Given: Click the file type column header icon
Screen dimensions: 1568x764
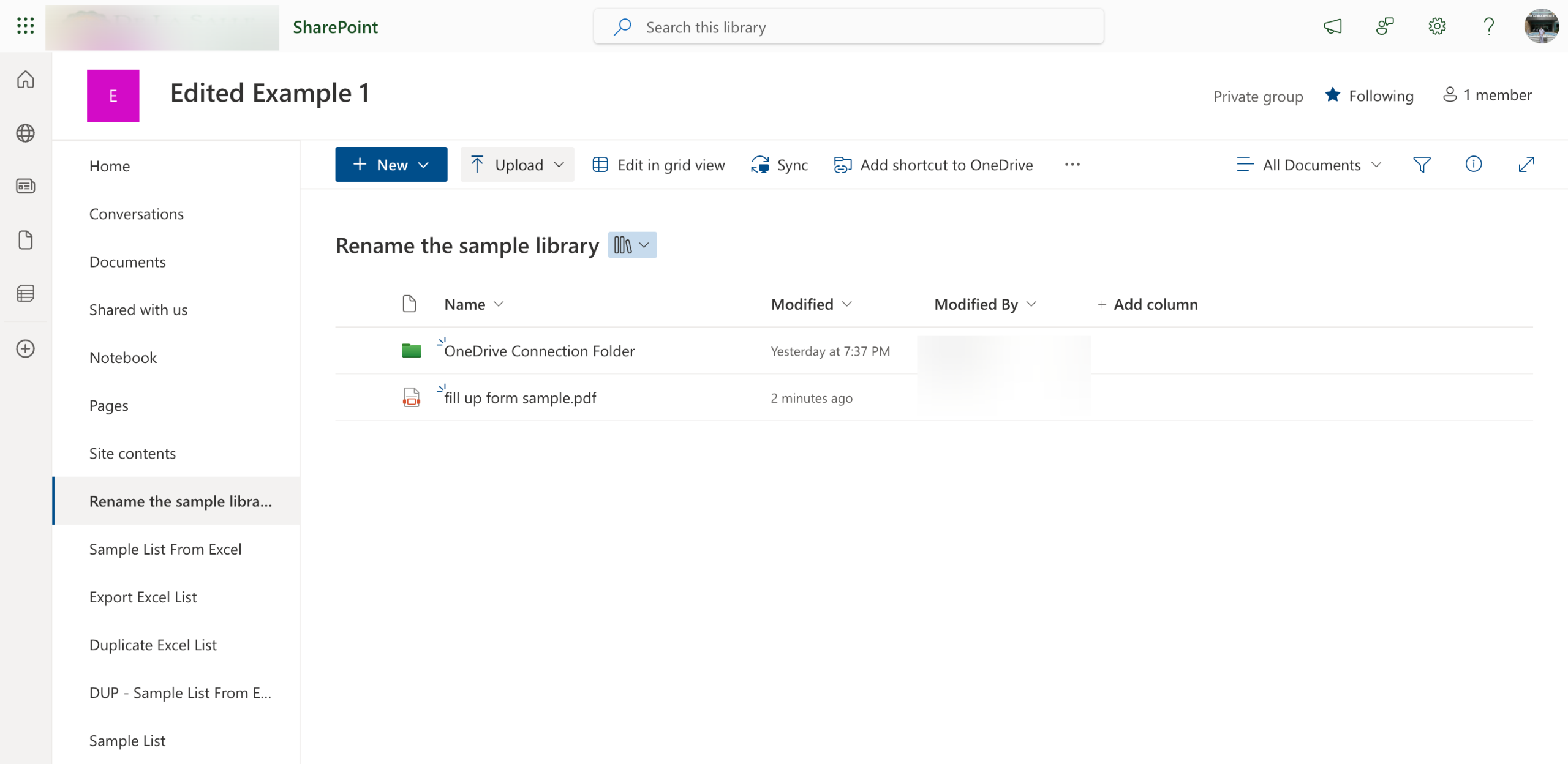Looking at the screenshot, I should pos(409,304).
